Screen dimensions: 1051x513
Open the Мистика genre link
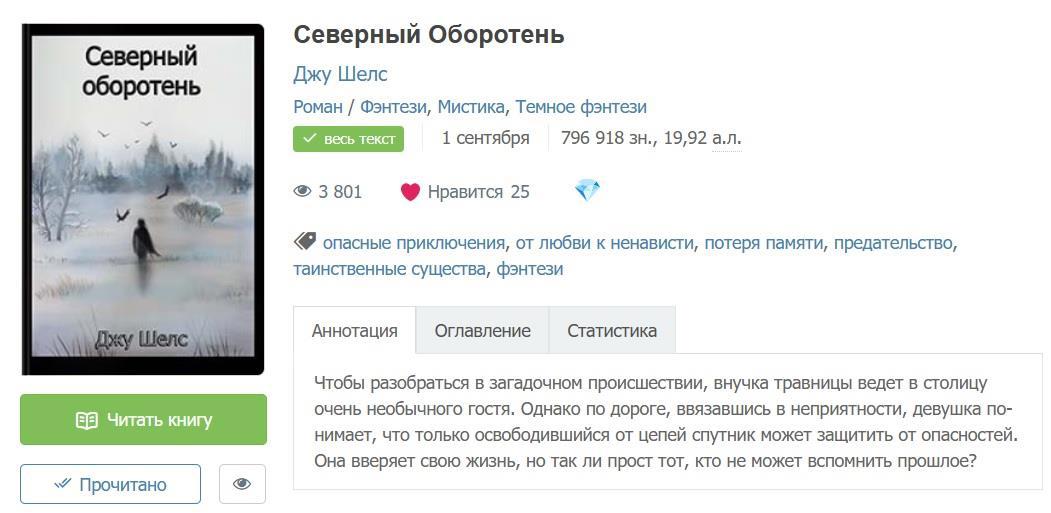472,107
